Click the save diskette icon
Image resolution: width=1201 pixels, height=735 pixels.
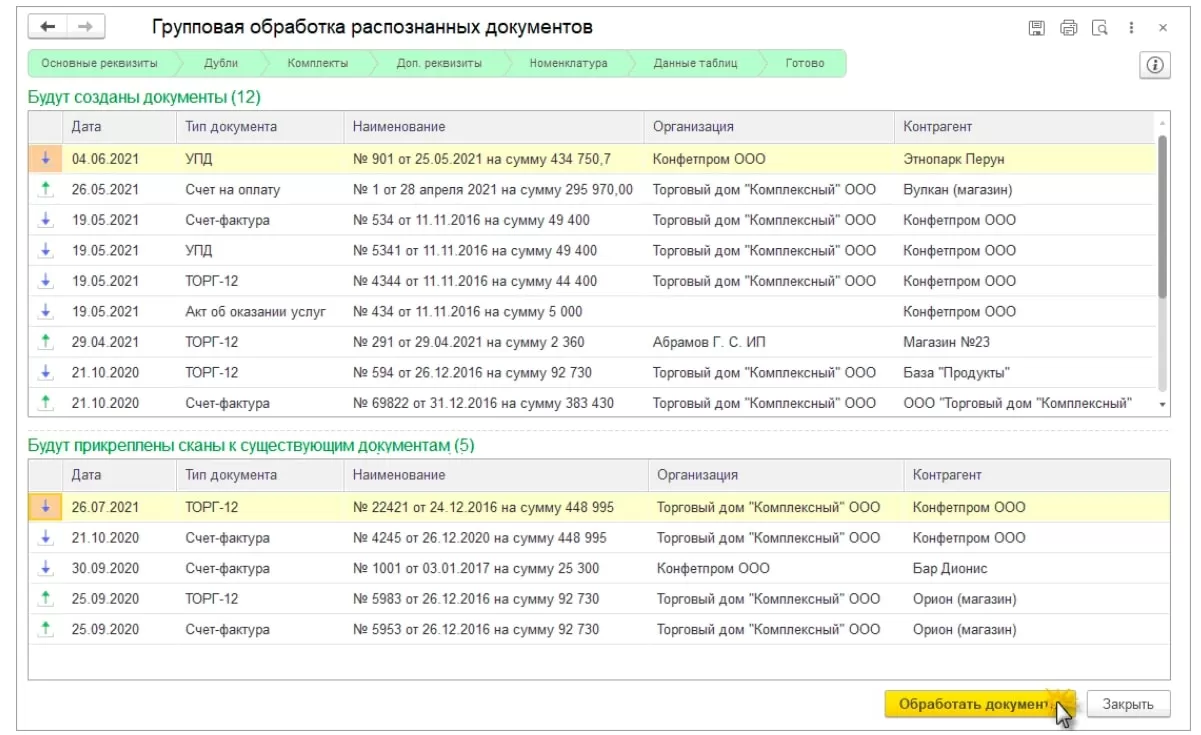(1037, 28)
